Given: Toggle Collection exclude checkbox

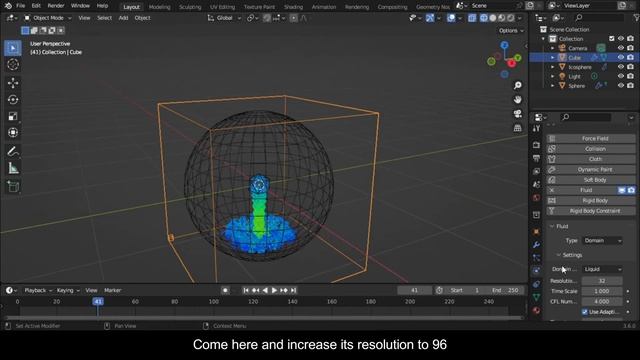Looking at the screenshot, I should click(611, 39).
